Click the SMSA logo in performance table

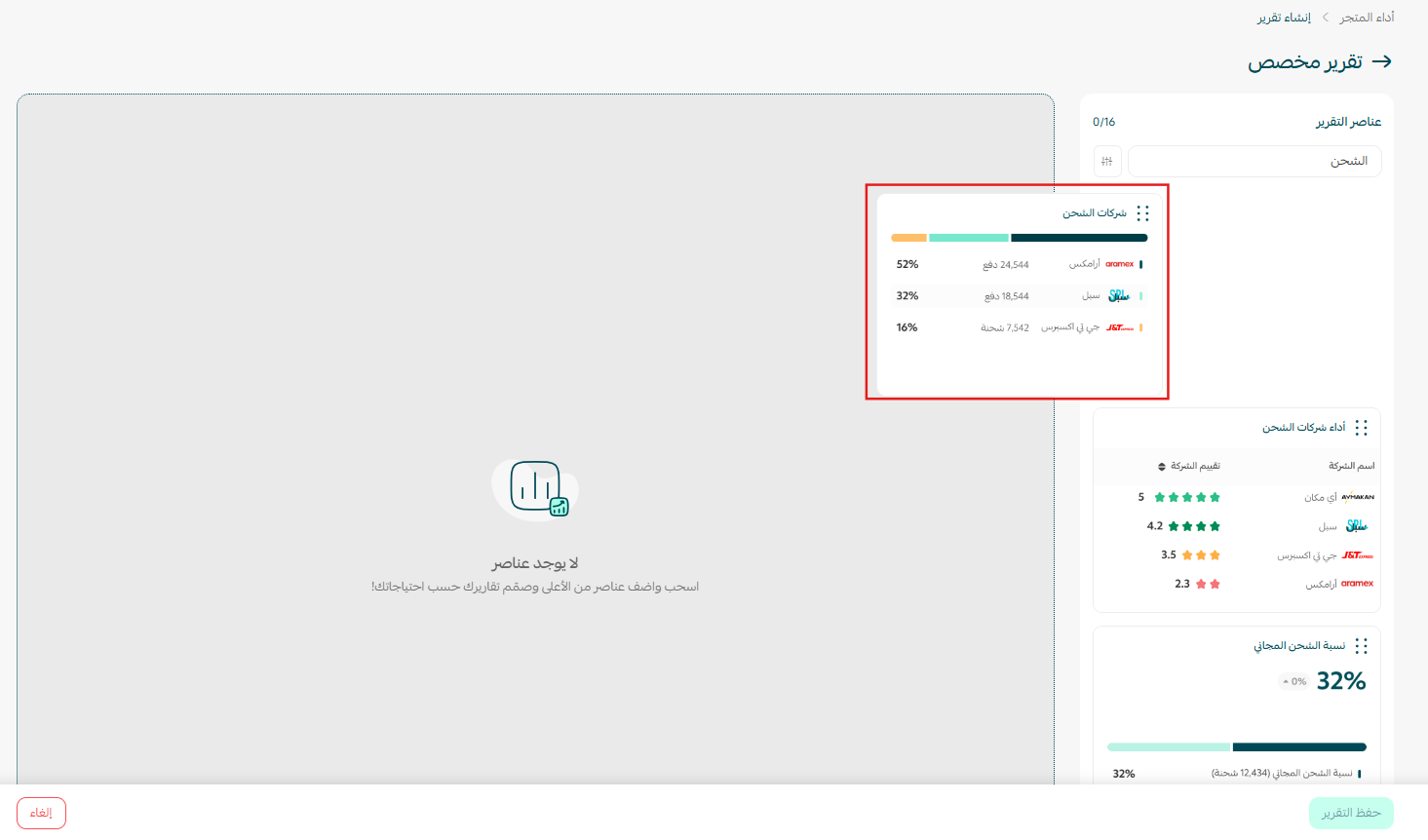click(1356, 526)
